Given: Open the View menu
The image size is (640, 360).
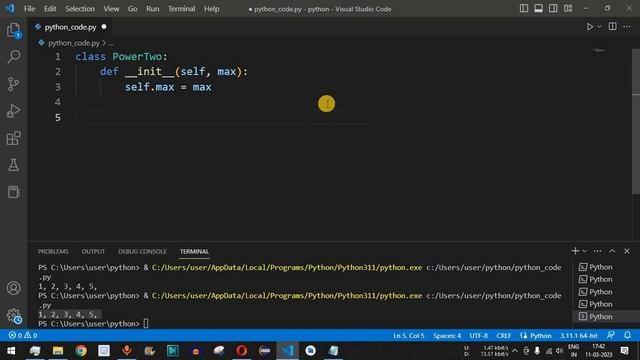Looking at the screenshot, I should 111,9.
